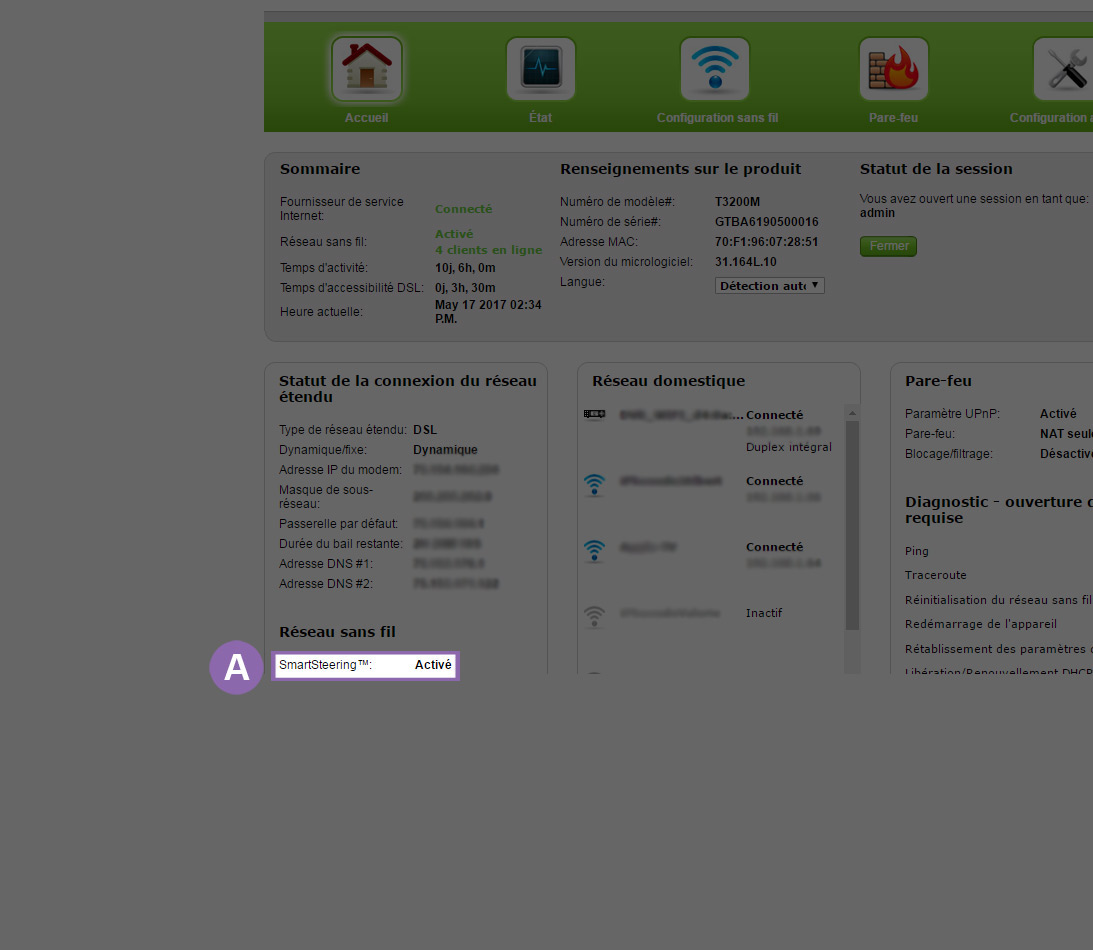
Task: Open the Pare-feu firewall icon
Action: pos(894,69)
